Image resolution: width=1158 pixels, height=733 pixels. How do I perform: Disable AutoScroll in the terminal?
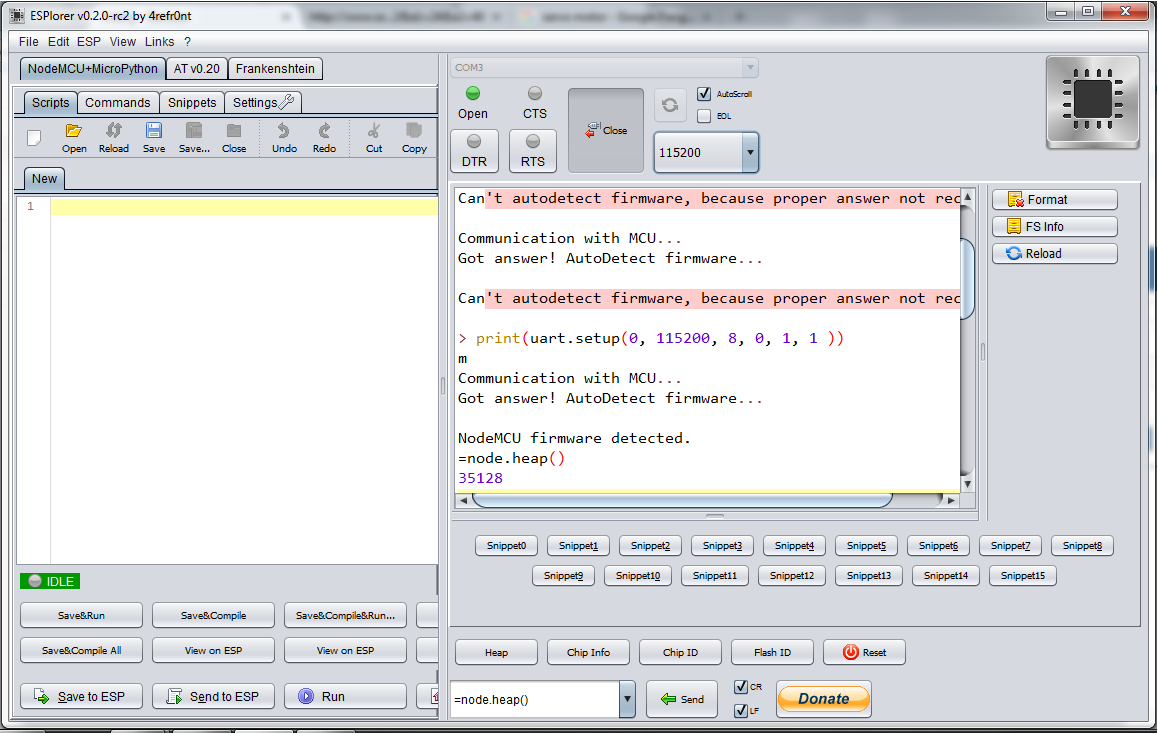[x=703, y=95]
